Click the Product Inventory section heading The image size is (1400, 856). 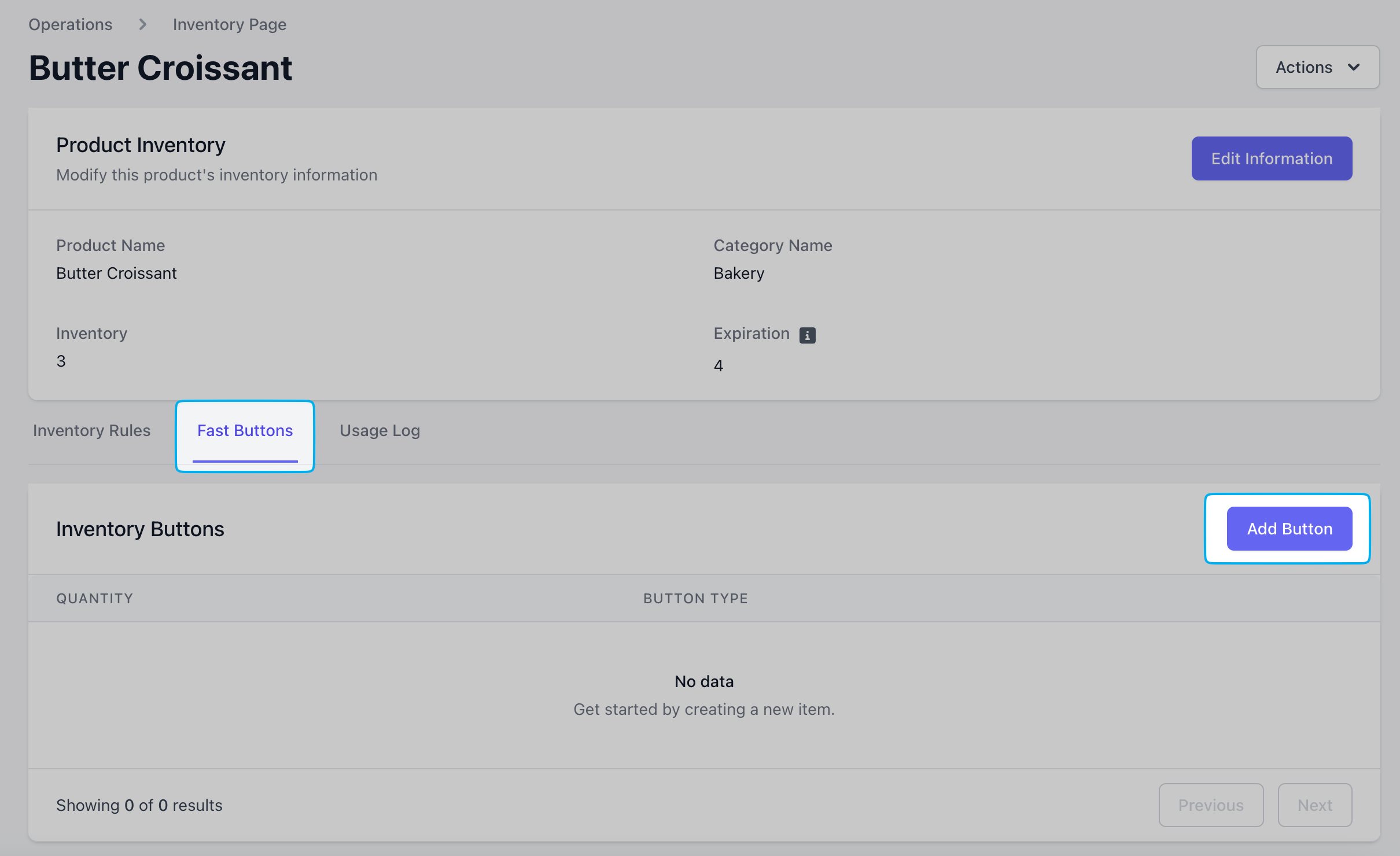pyautogui.click(x=141, y=145)
